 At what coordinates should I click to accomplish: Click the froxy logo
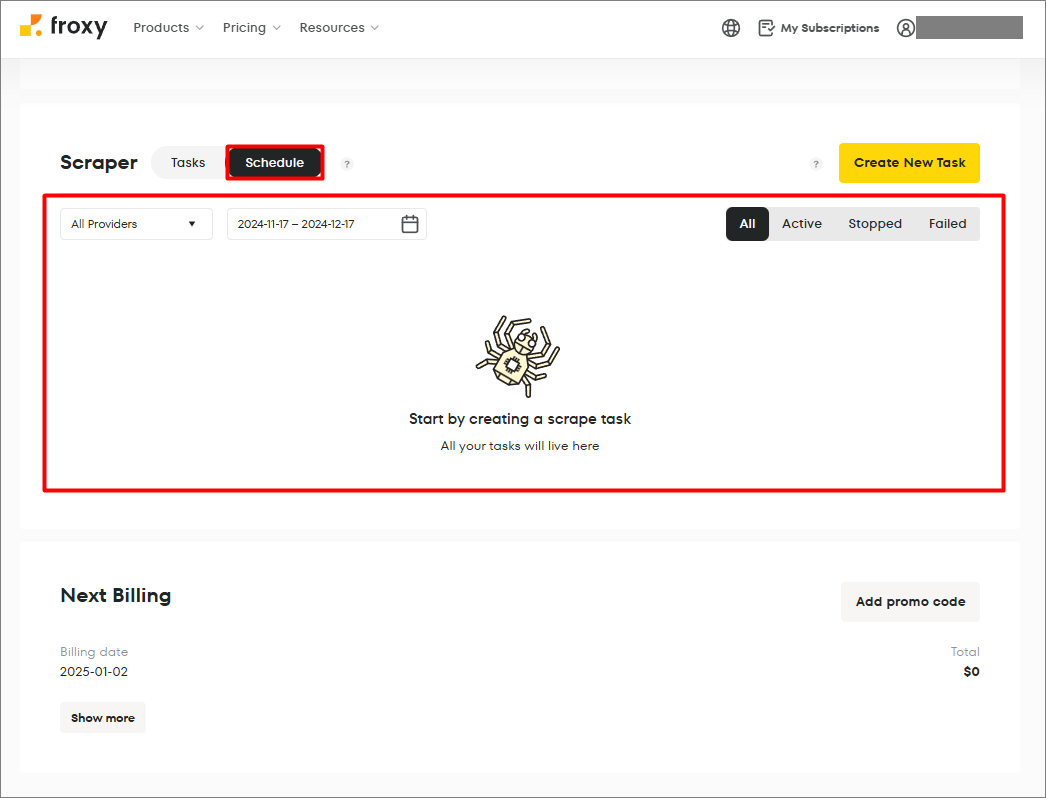pos(63,27)
